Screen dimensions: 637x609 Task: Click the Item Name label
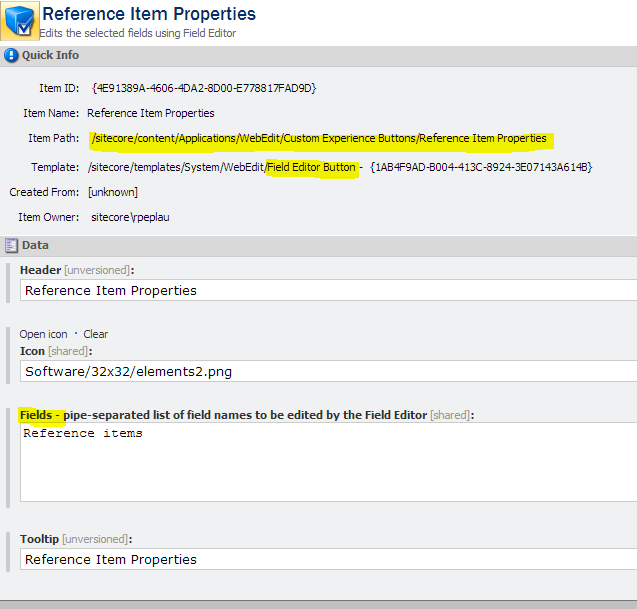tap(51, 113)
